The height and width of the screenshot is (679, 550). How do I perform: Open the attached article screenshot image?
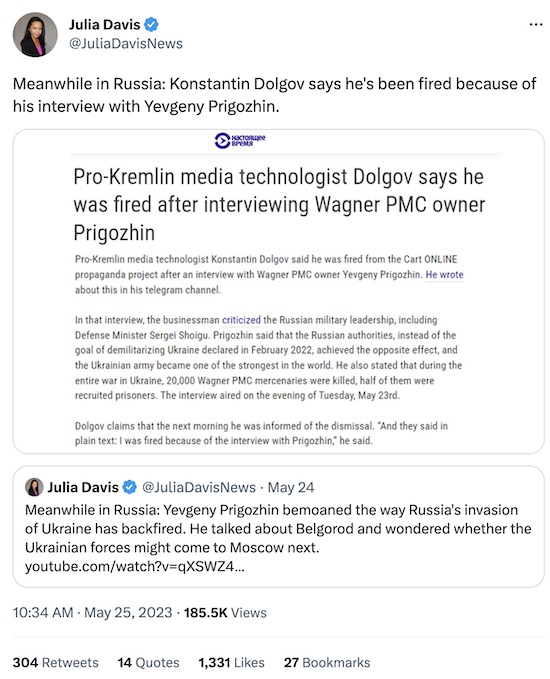278,291
